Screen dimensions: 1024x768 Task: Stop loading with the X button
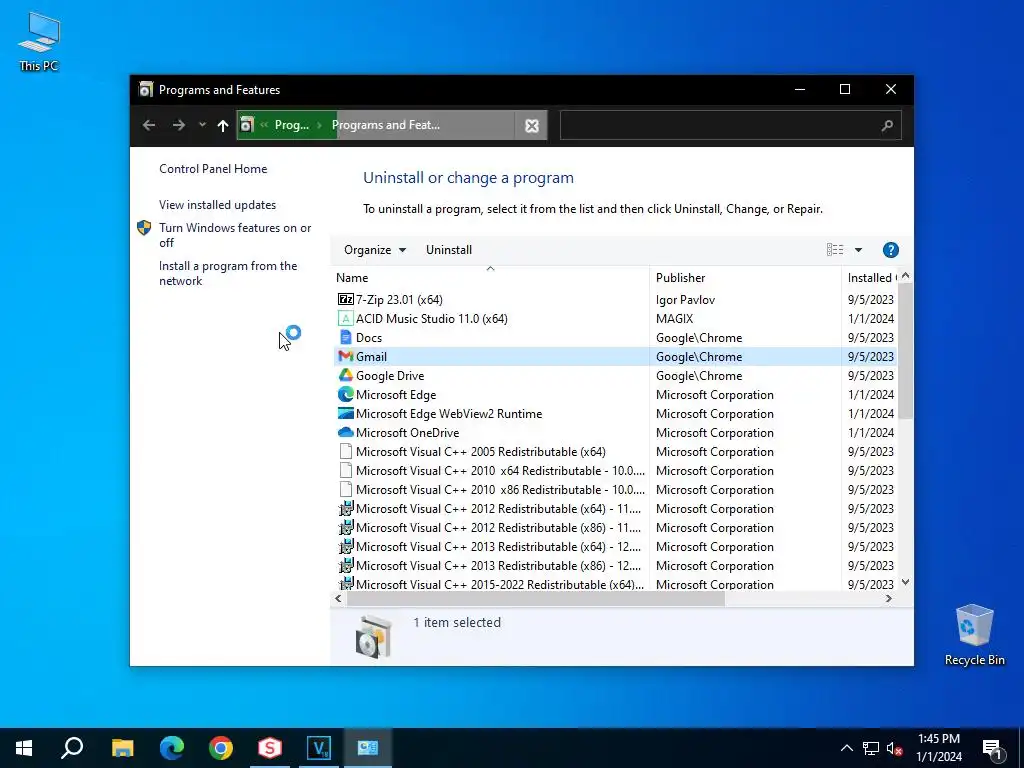(532, 125)
